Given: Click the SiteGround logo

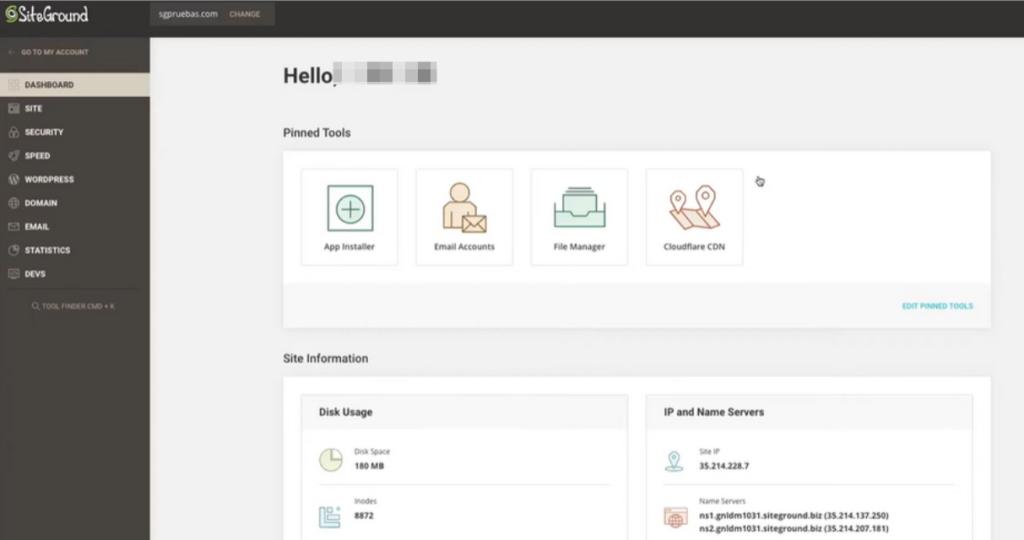Looking at the screenshot, I should tap(46, 15).
